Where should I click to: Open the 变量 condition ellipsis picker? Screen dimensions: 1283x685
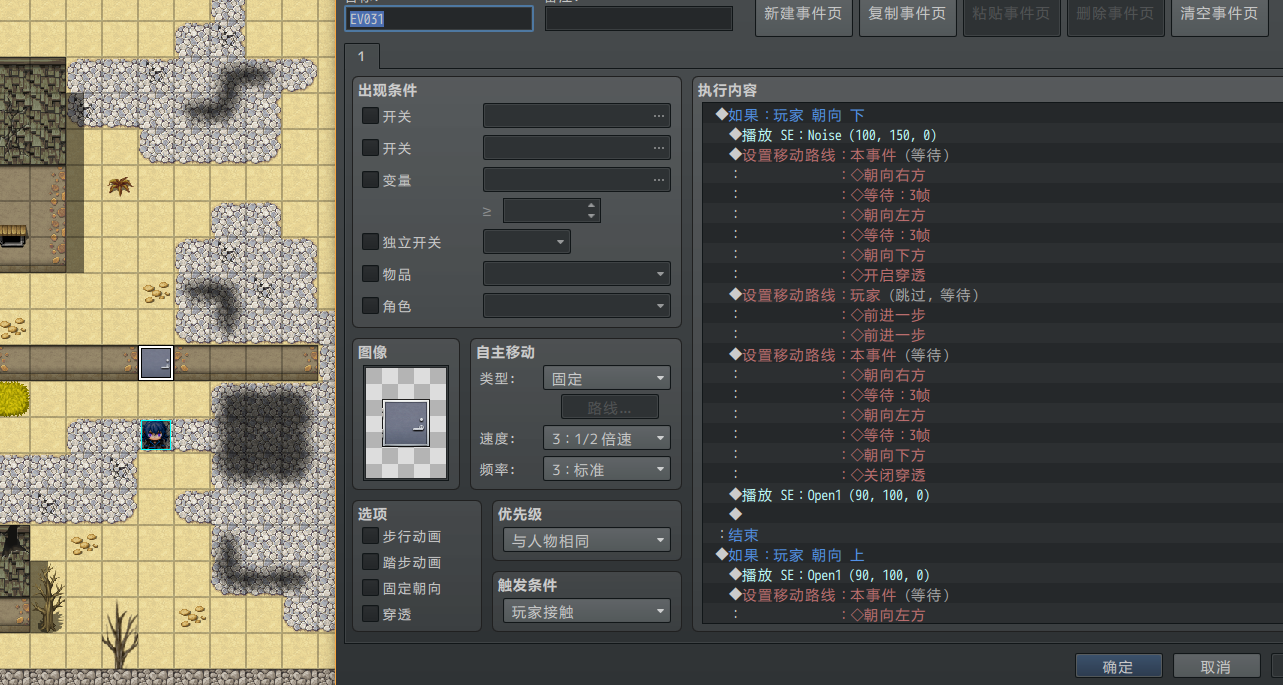658,180
